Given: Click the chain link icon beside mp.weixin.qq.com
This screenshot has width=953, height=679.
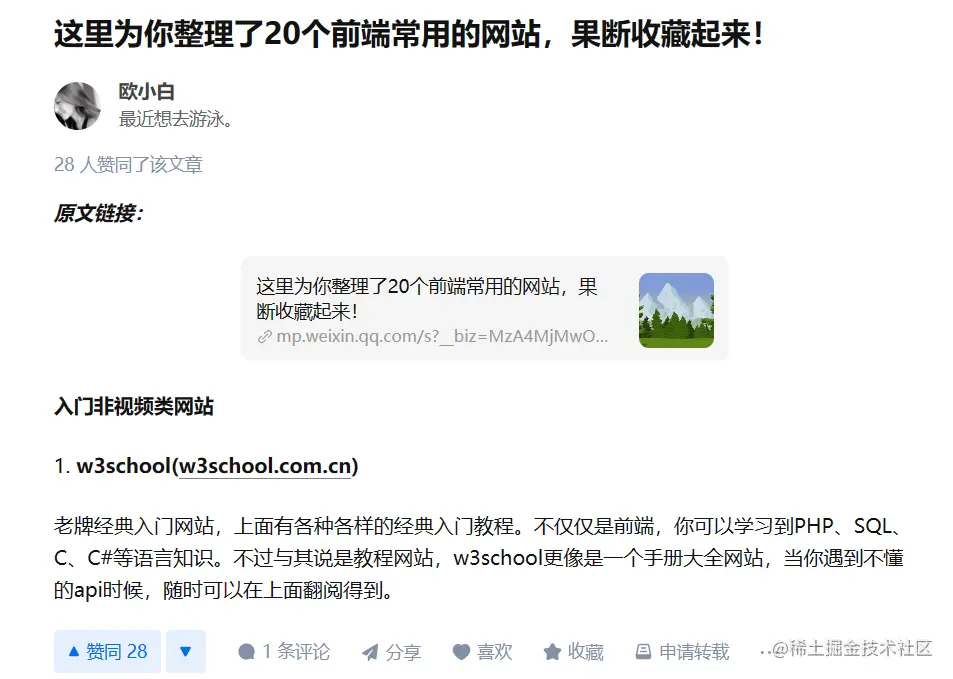Looking at the screenshot, I should tap(264, 337).
